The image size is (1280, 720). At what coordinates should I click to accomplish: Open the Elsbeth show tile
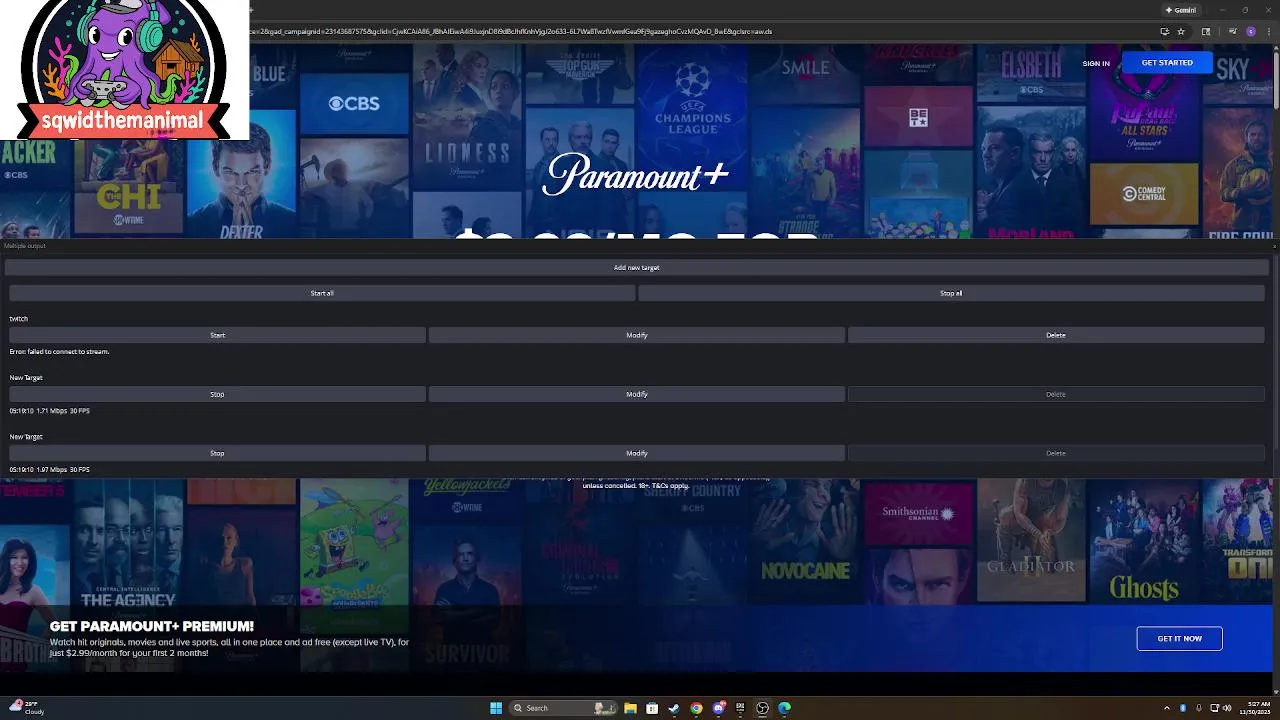pyautogui.click(x=1031, y=72)
